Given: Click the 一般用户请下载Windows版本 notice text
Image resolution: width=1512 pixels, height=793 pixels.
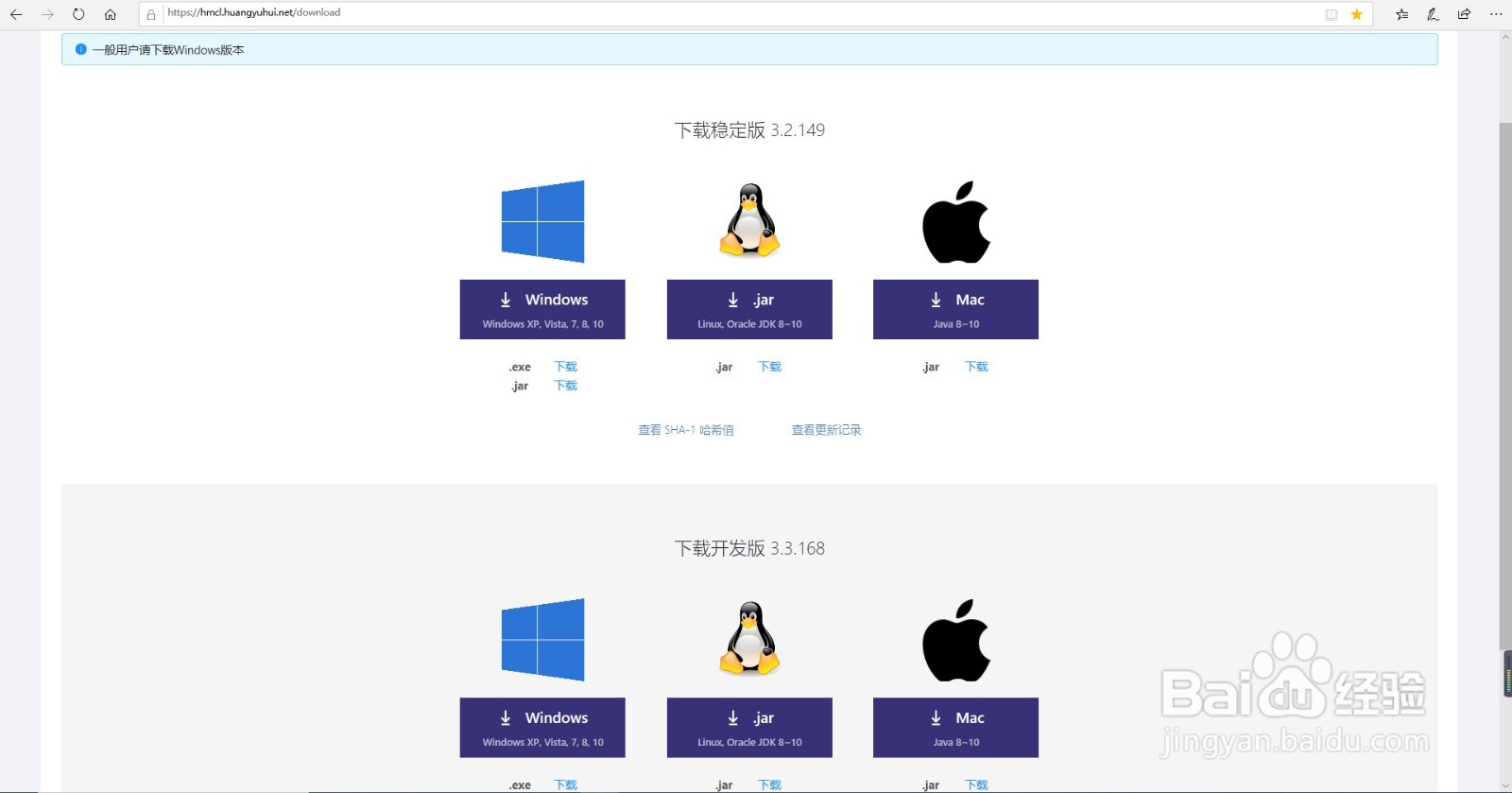Looking at the screenshot, I should pos(168,50).
